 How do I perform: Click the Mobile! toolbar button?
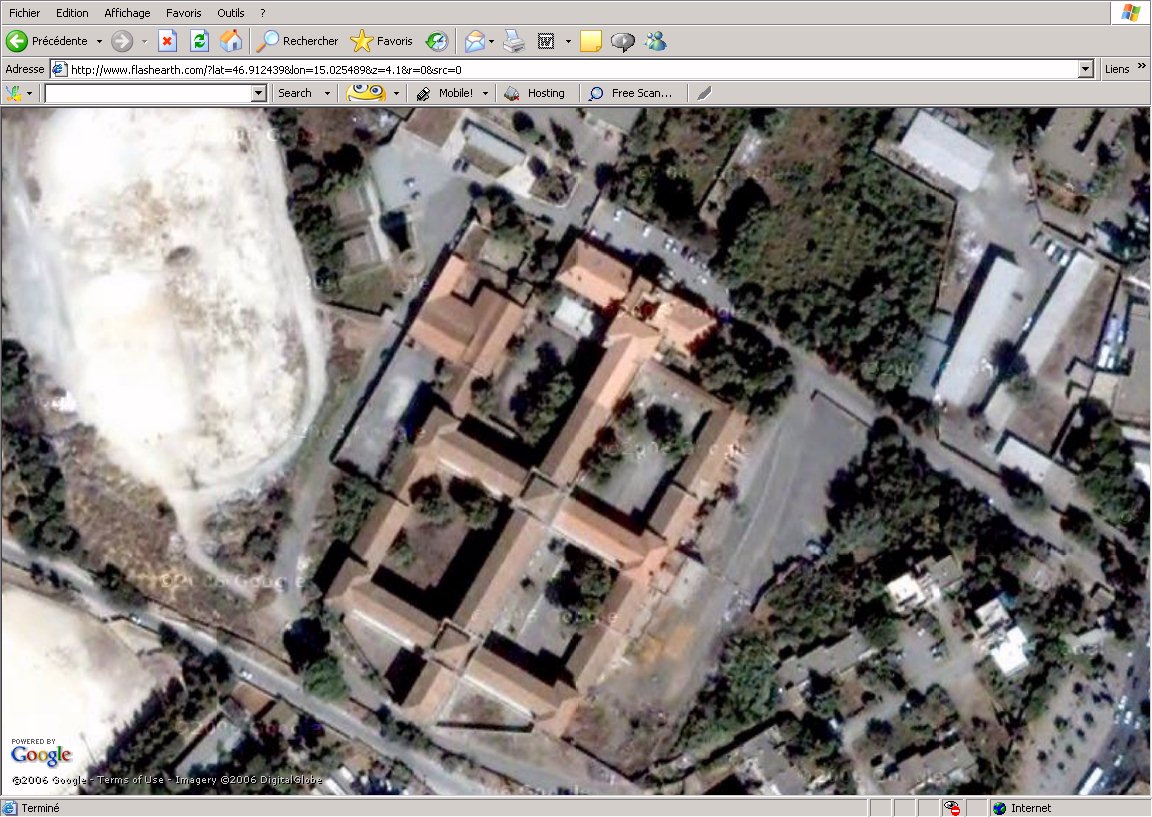[445, 93]
